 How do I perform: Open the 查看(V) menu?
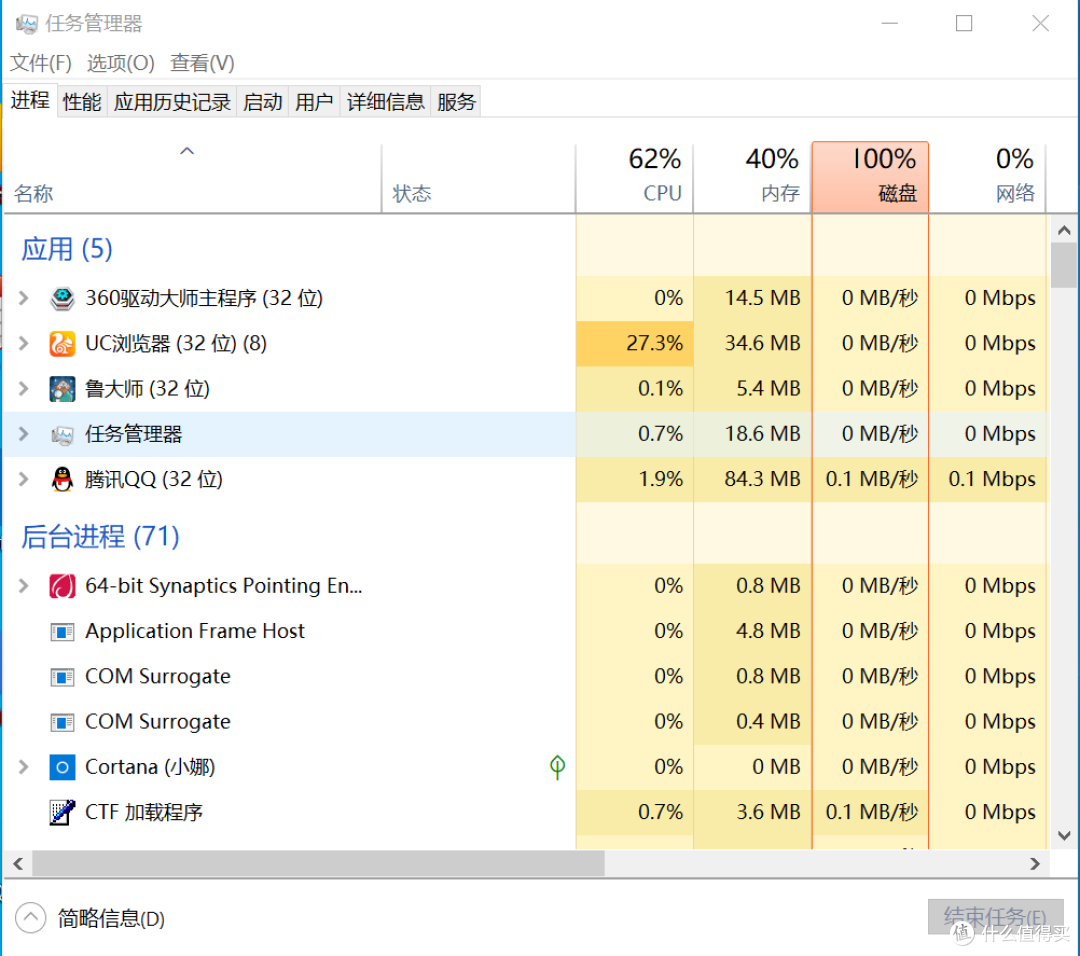202,63
